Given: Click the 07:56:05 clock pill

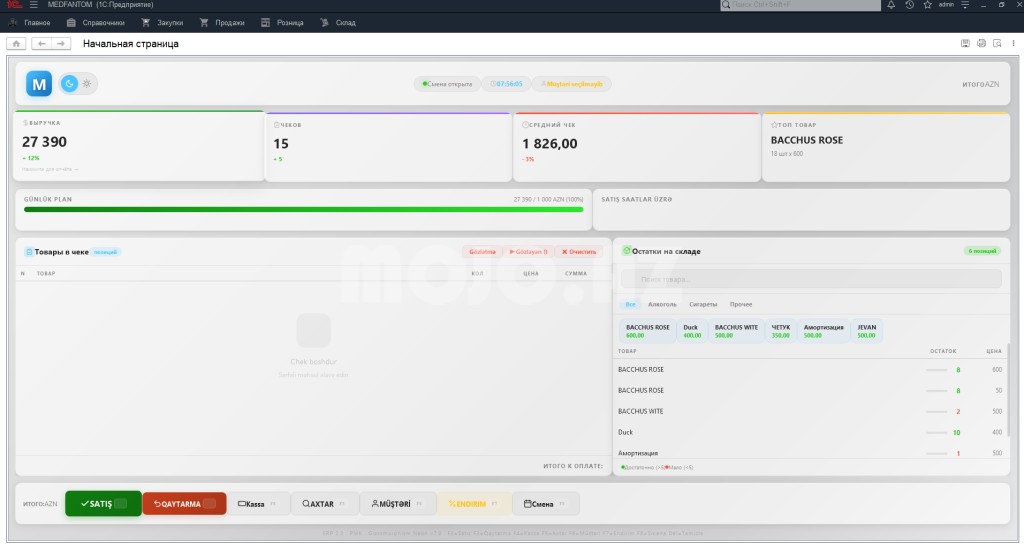Looking at the screenshot, I should (506, 84).
